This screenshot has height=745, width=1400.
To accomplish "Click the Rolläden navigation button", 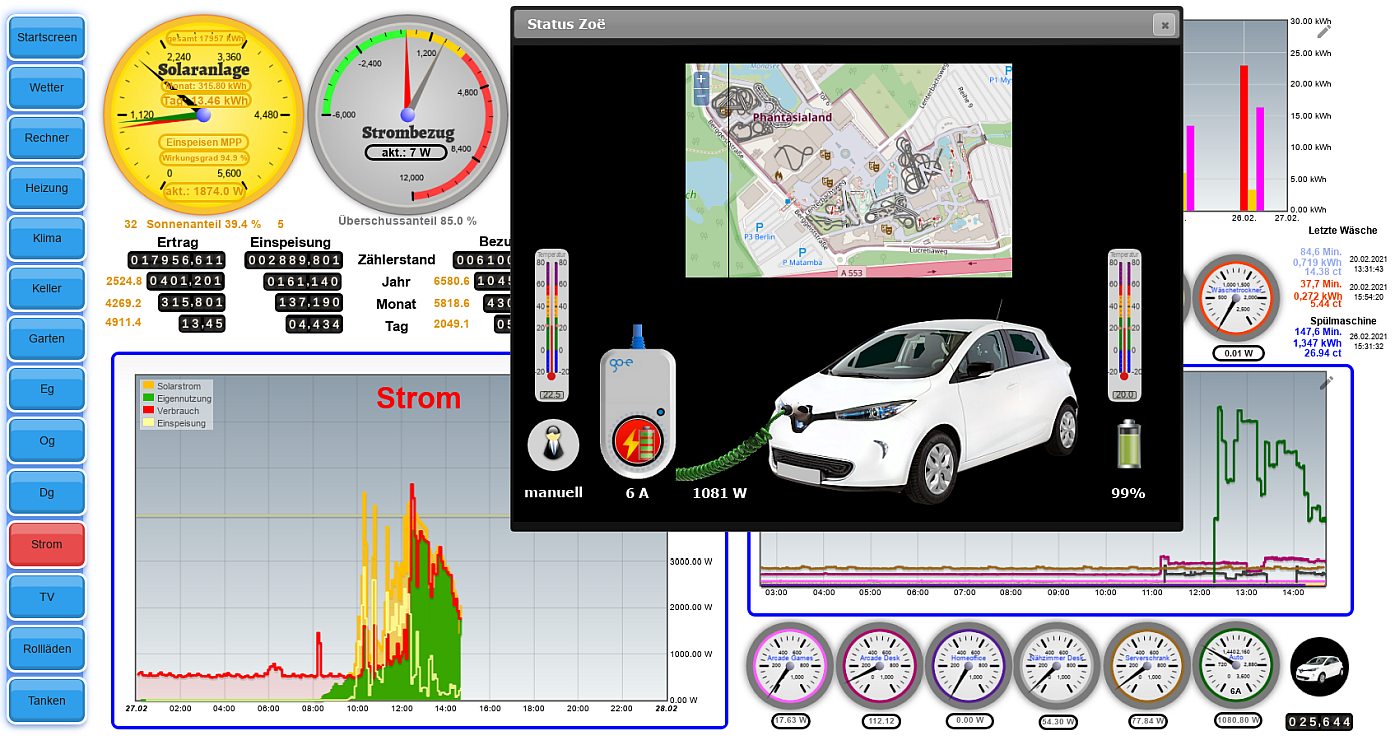I will pos(47,649).
